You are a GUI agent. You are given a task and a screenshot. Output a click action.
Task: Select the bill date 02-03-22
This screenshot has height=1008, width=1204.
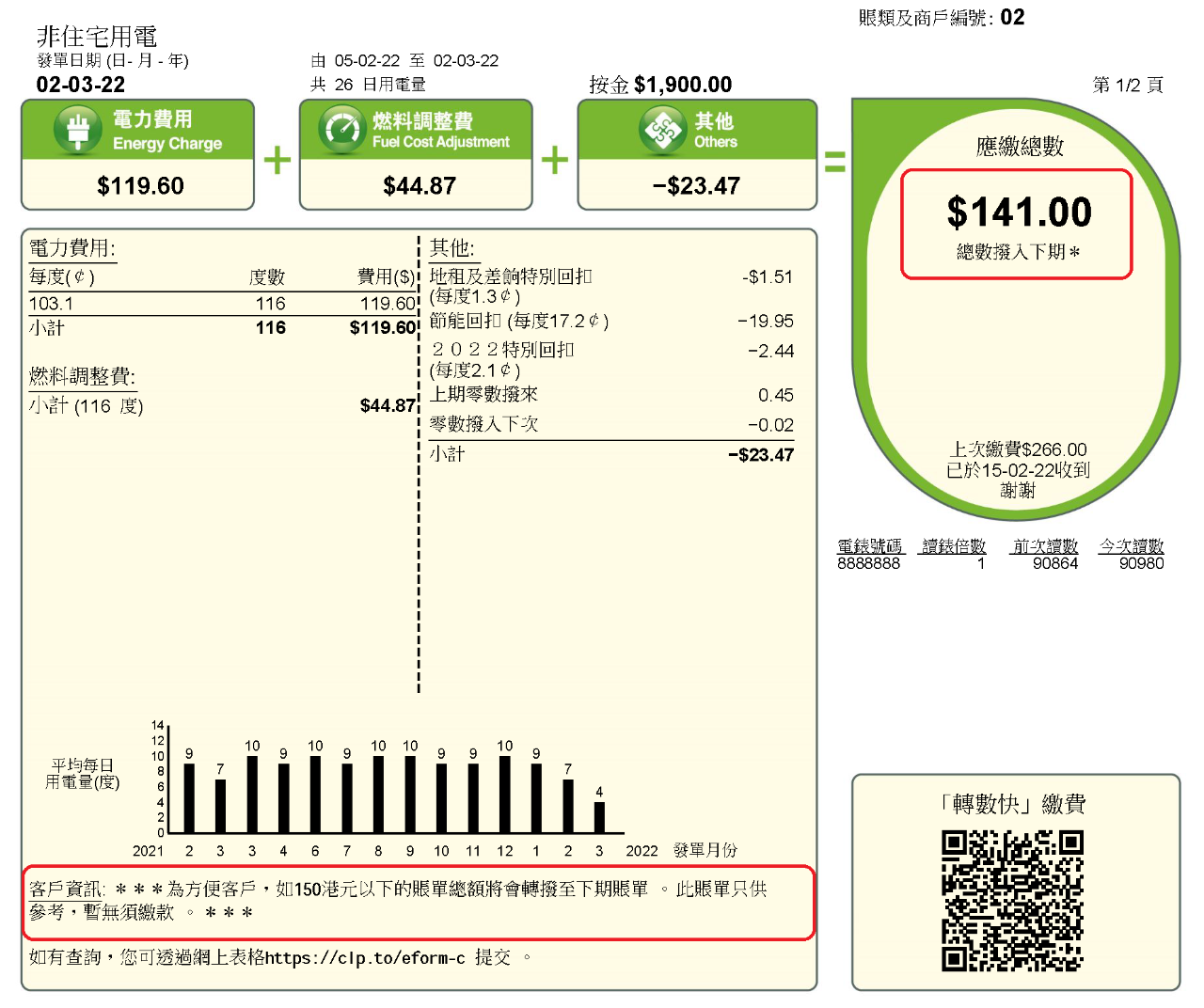[81, 85]
